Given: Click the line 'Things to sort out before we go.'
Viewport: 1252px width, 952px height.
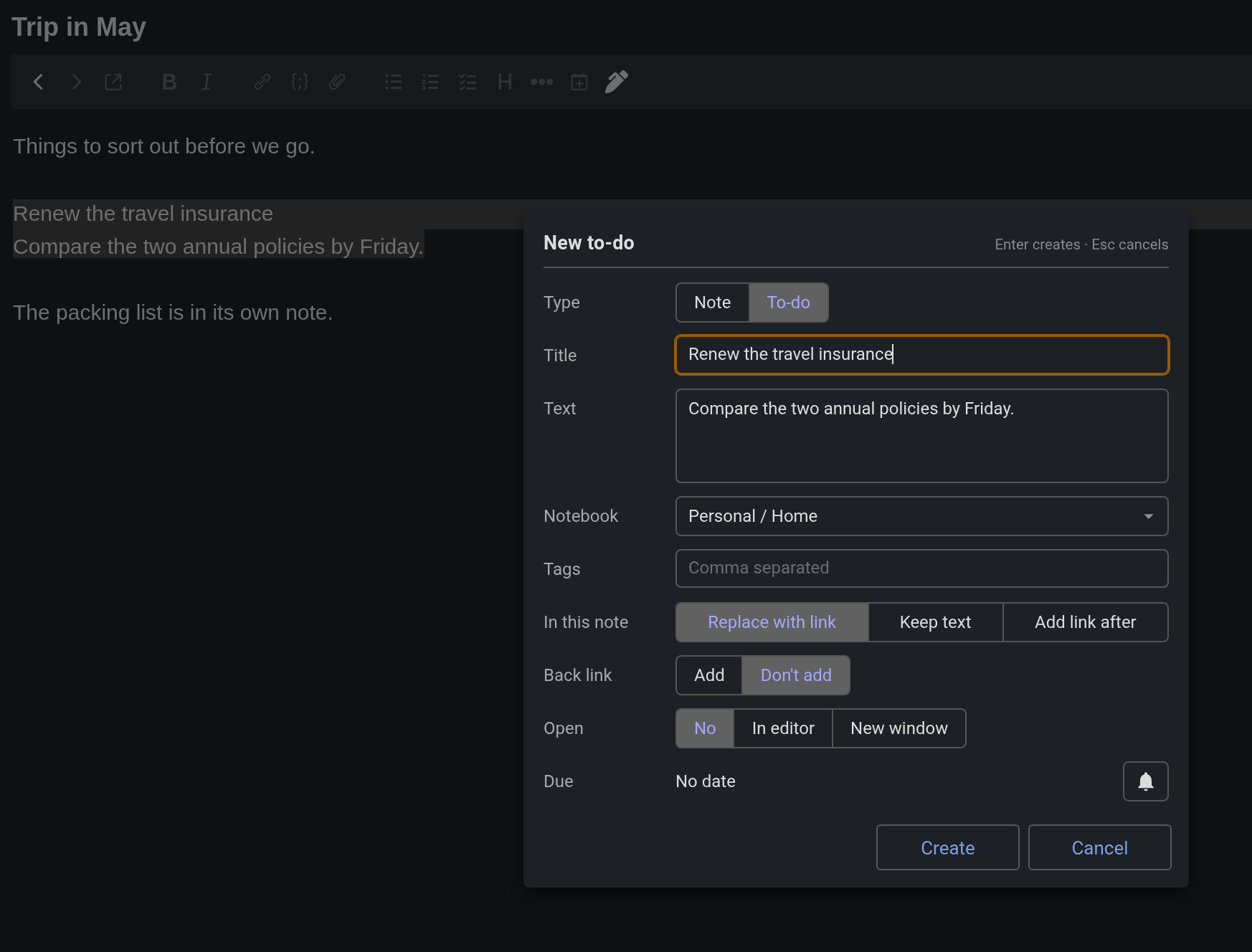Looking at the screenshot, I should coord(164,146).
